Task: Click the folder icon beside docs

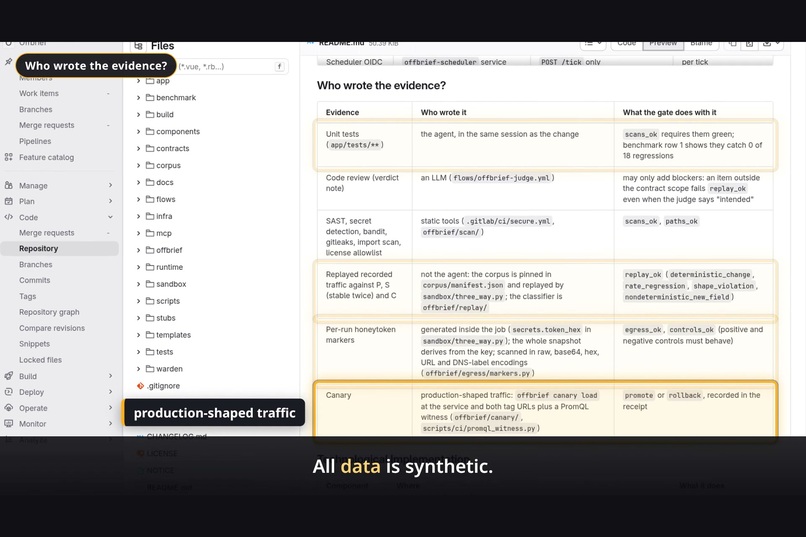Action: [x=150, y=182]
